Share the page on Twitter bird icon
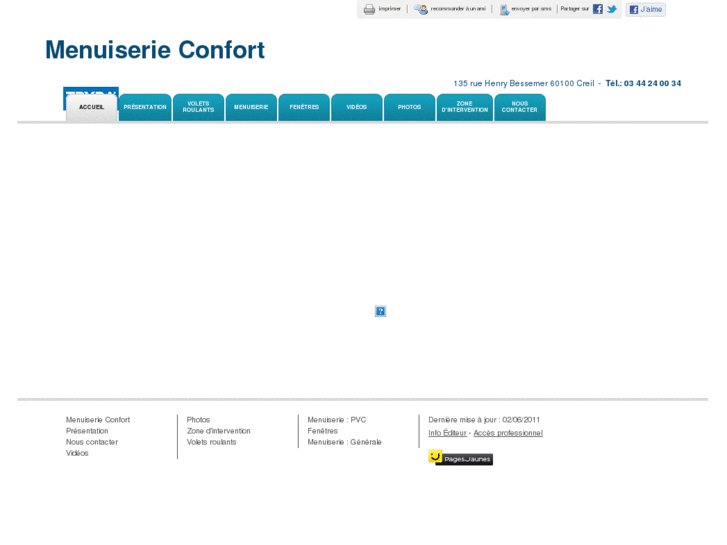This screenshot has height=545, width=727. pos(612,9)
